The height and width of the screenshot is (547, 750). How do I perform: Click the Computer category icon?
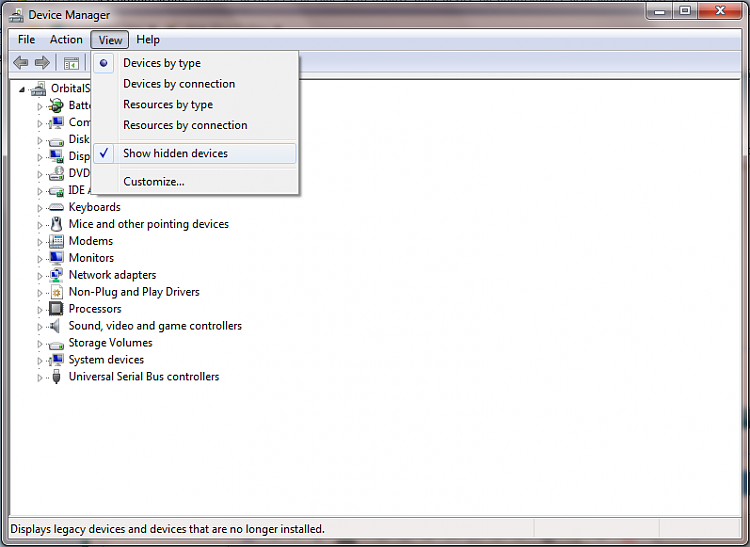pos(56,122)
